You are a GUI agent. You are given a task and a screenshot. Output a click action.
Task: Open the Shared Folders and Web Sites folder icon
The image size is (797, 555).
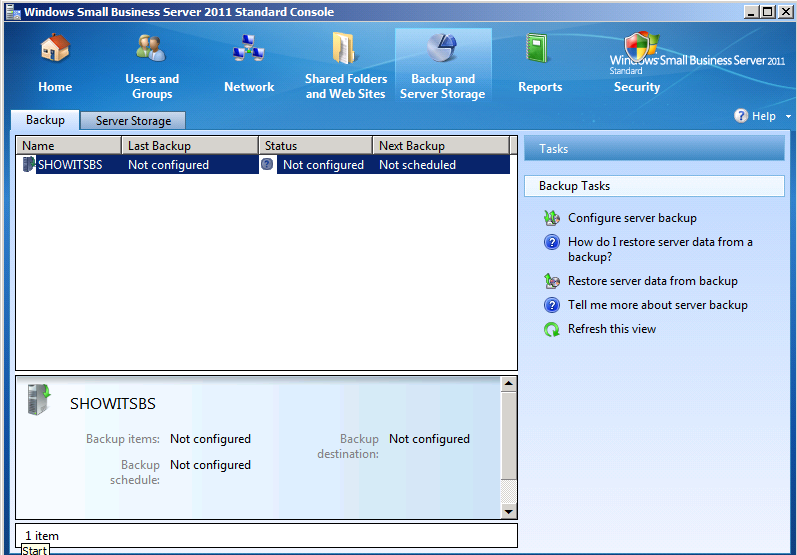(345, 48)
